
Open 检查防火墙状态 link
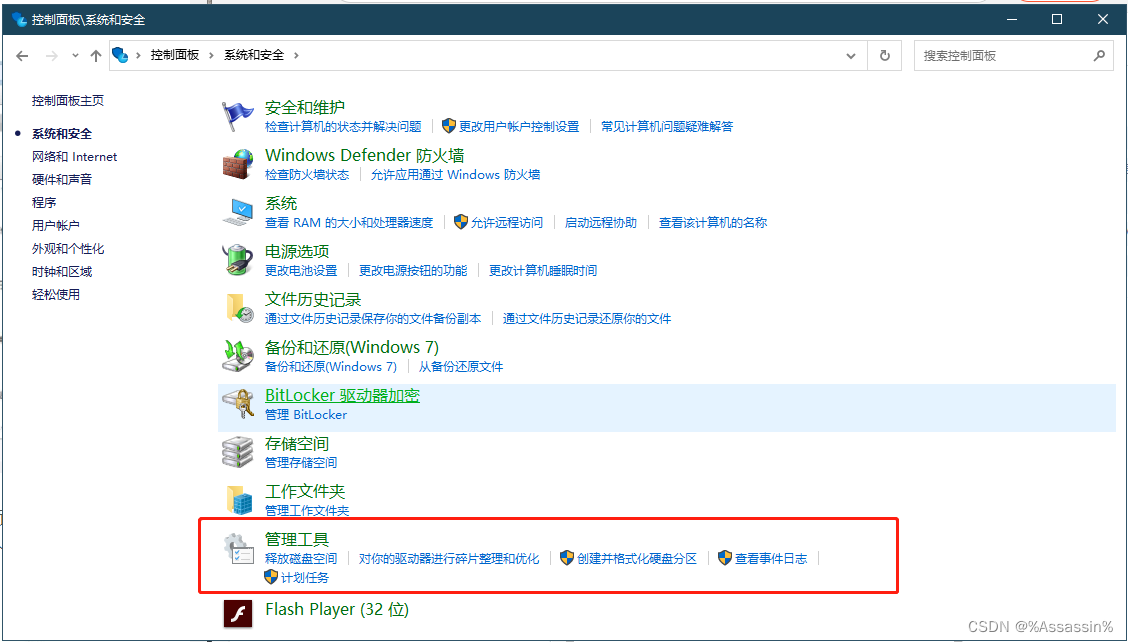coord(307,175)
